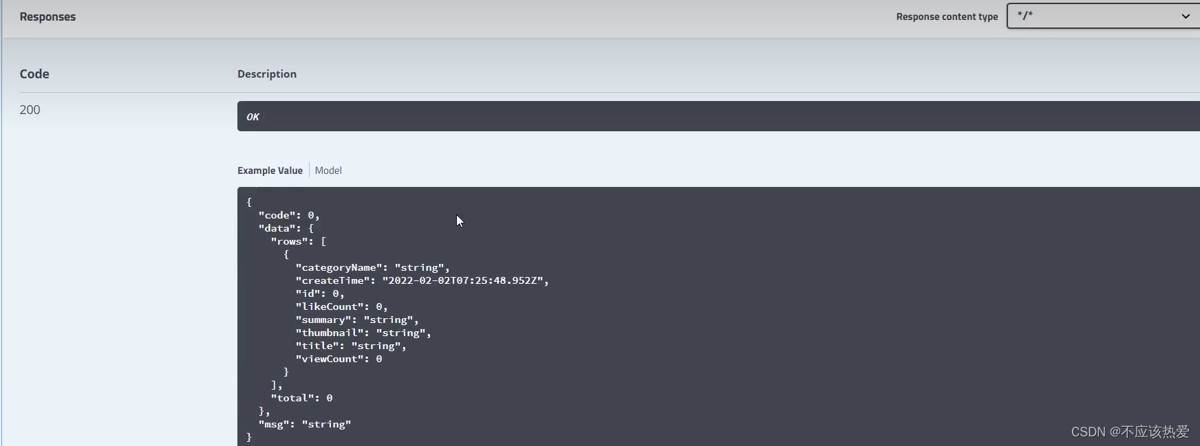Click the "viewCount": 0 line
Viewport: 1200px width, 446px height.
coord(338,358)
